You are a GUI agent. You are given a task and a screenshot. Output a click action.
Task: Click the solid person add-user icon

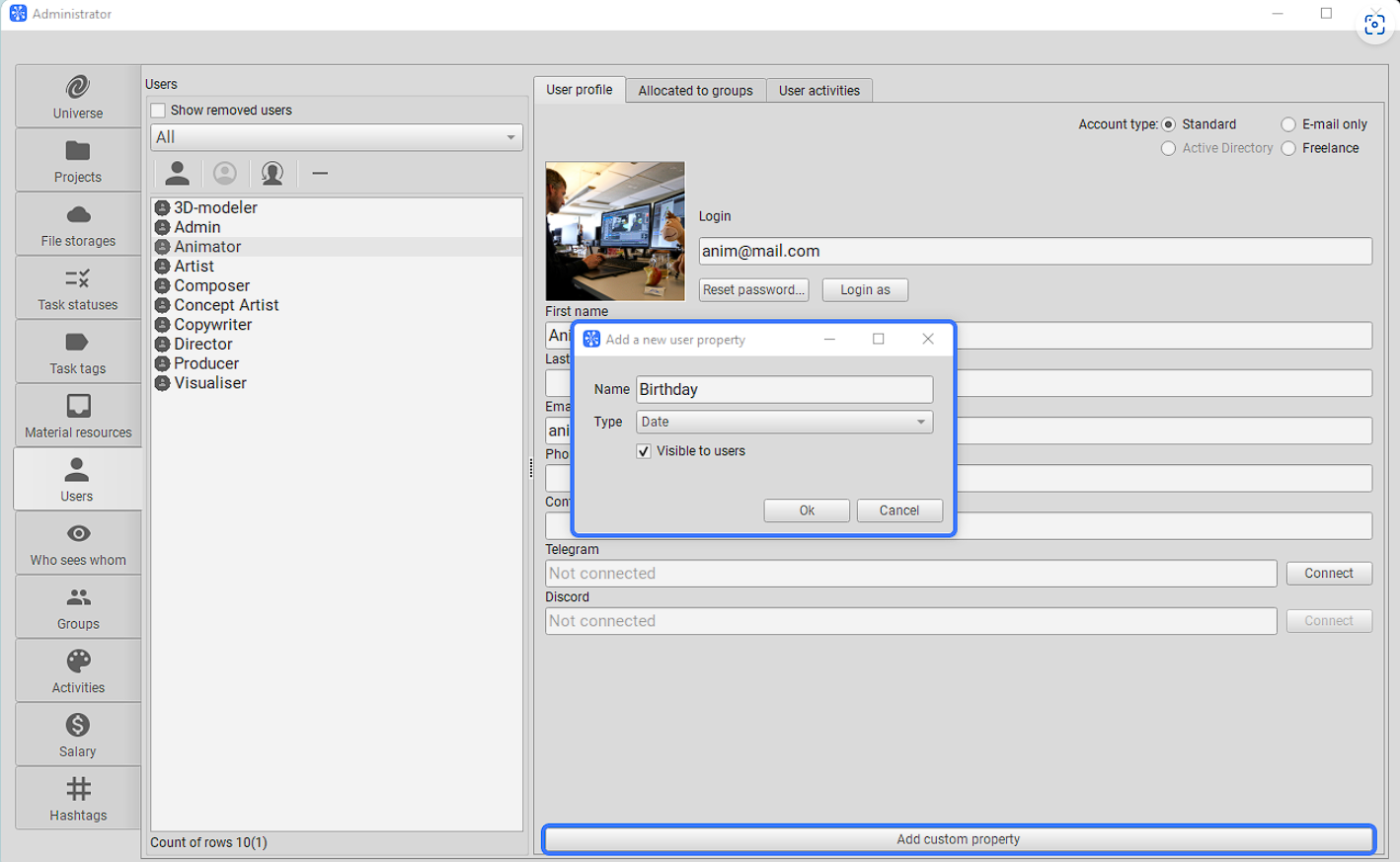click(178, 174)
